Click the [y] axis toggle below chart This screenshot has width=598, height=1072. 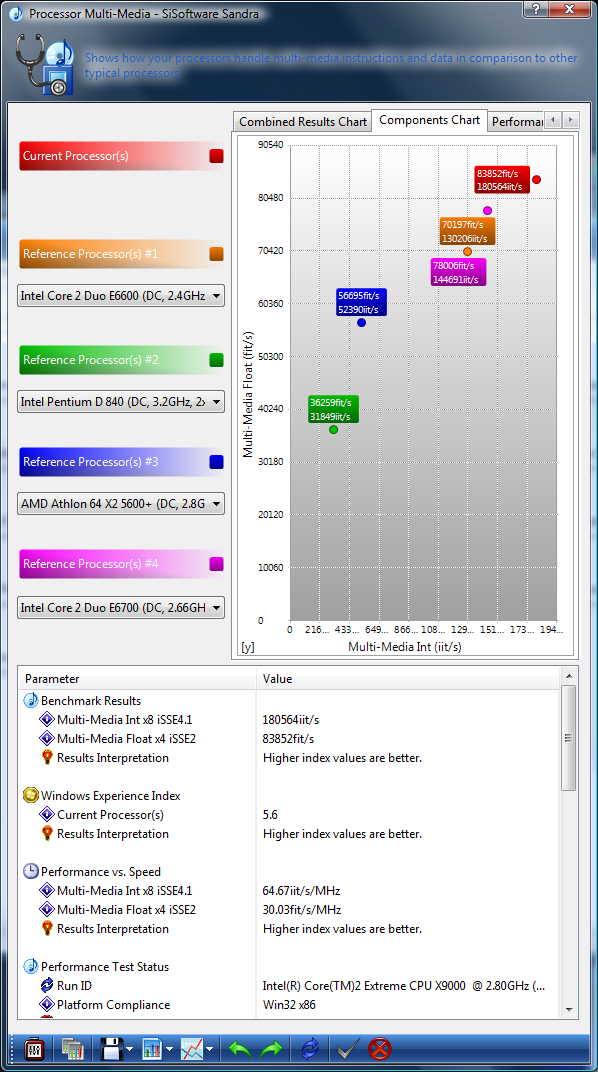point(247,647)
